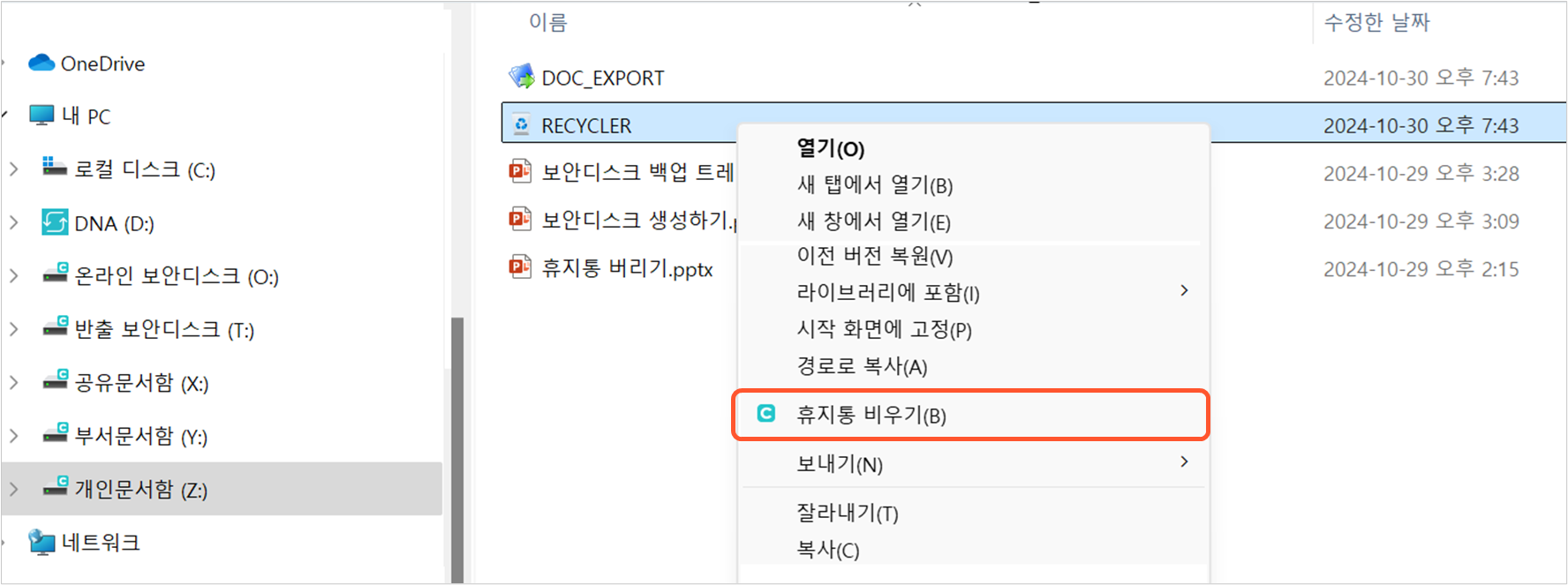Click the RECYCLER recycle bin icon
Image resolution: width=1568 pixels, height=585 pixels.
[522, 125]
